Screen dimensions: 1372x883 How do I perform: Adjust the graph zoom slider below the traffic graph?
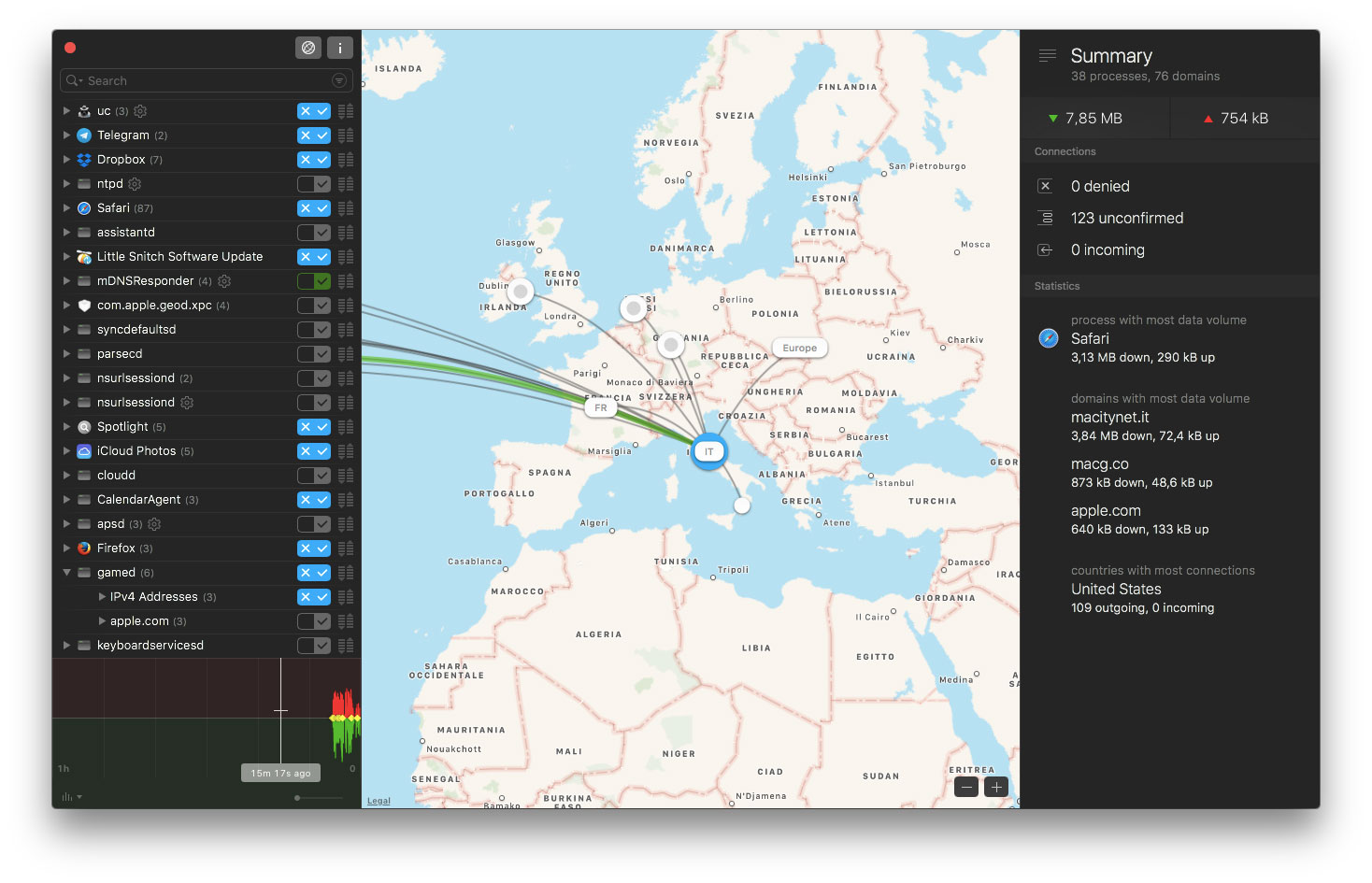click(318, 797)
